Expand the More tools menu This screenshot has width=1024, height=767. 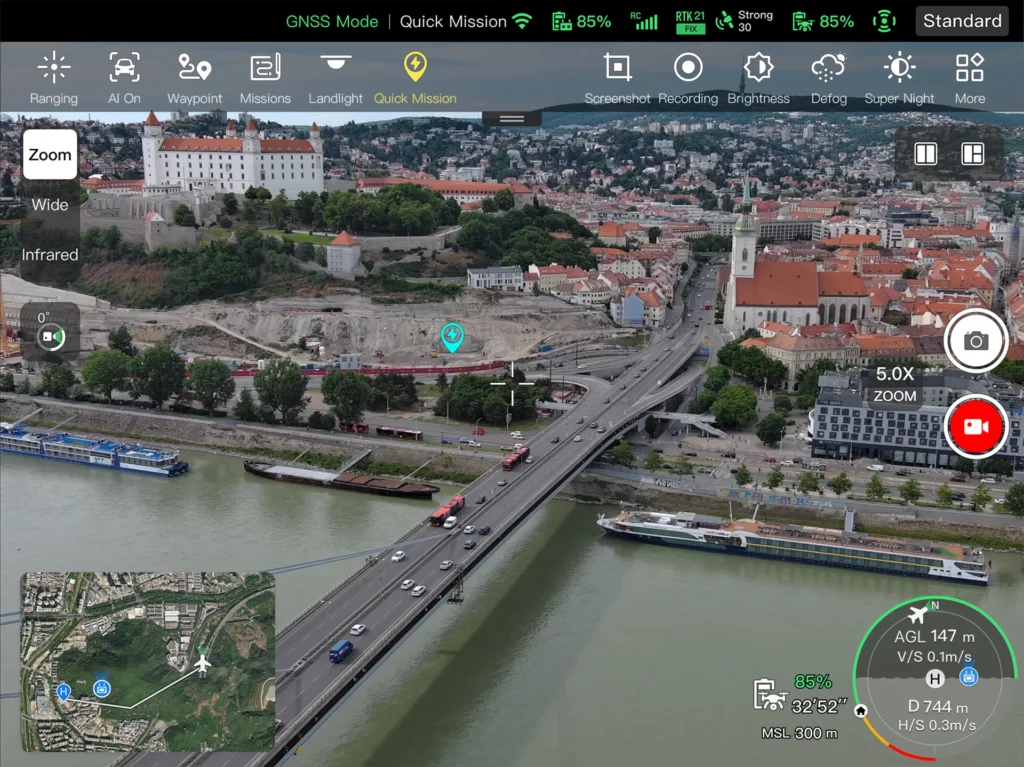pyautogui.click(x=969, y=78)
